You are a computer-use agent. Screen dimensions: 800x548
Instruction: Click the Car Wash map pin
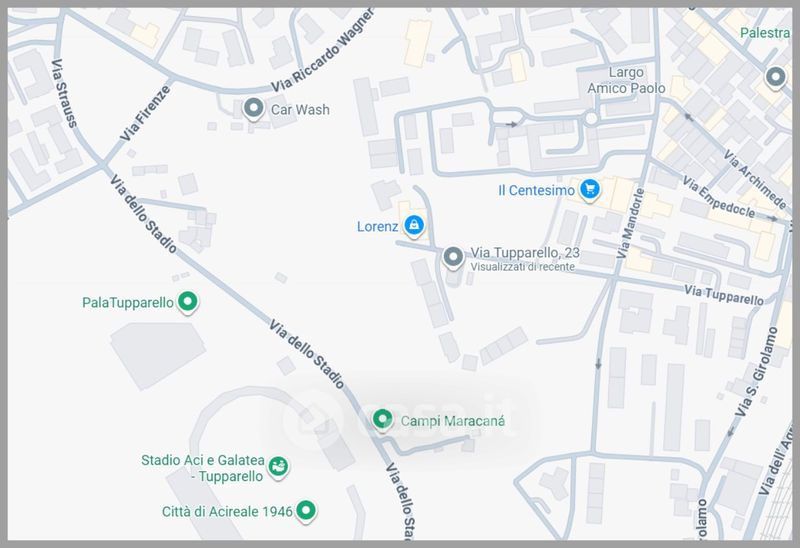(x=253, y=109)
